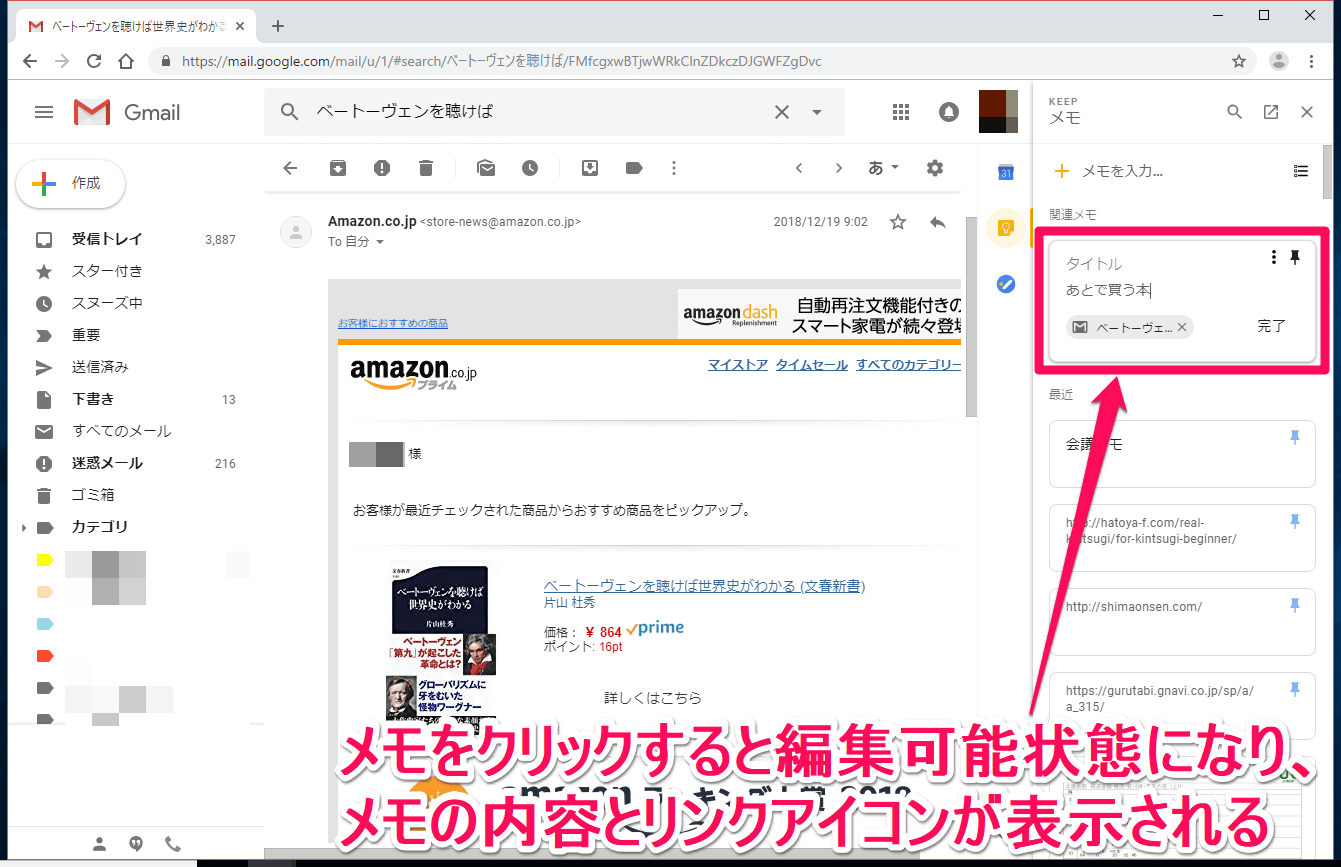The width and height of the screenshot is (1341, 867).
Task: Toggle the Keep side panel icon
Action: click(1006, 228)
